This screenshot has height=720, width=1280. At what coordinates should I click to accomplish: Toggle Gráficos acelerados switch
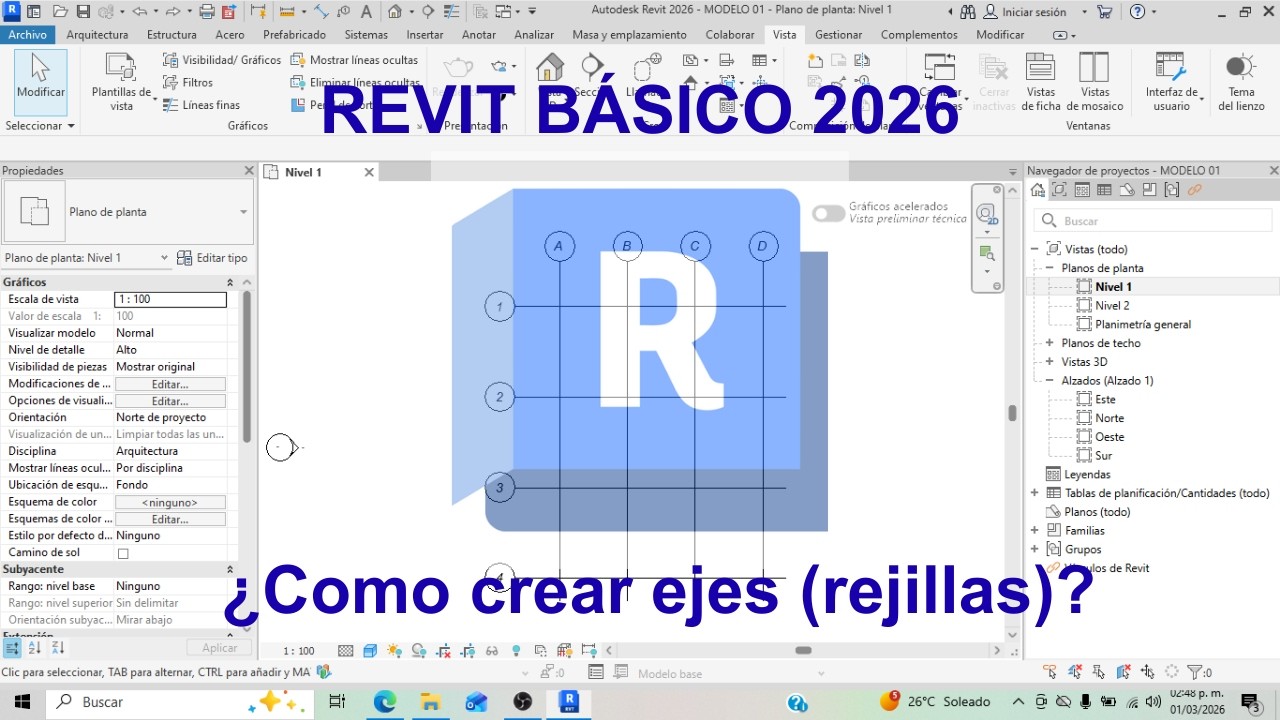[x=828, y=213]
